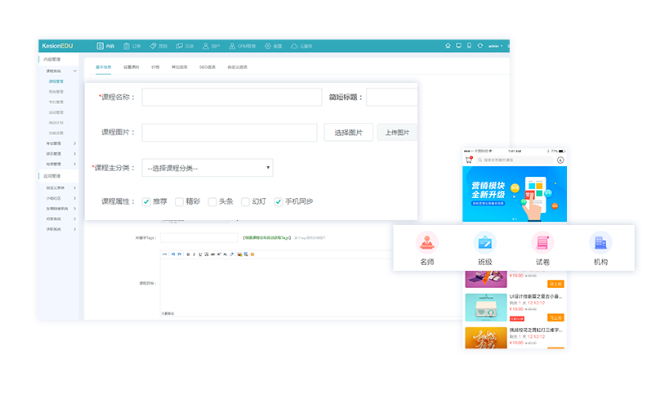
Task: Enable the 精彩 attribute checkbox
Action: tap(179, 202)
